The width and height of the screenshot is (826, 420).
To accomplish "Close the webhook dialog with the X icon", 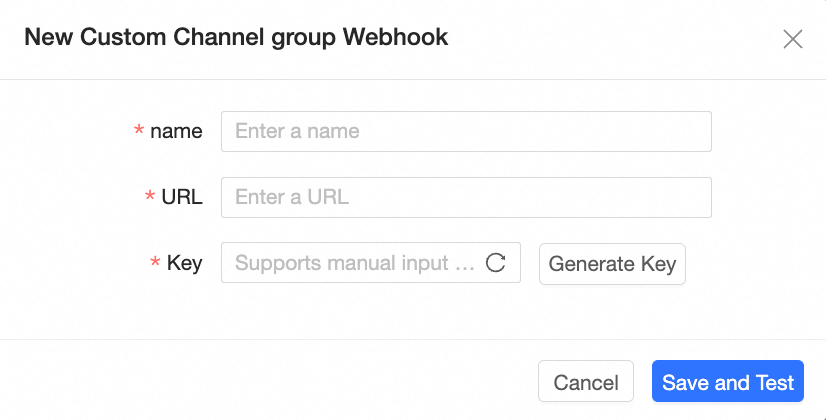I will tap(793, 39).
